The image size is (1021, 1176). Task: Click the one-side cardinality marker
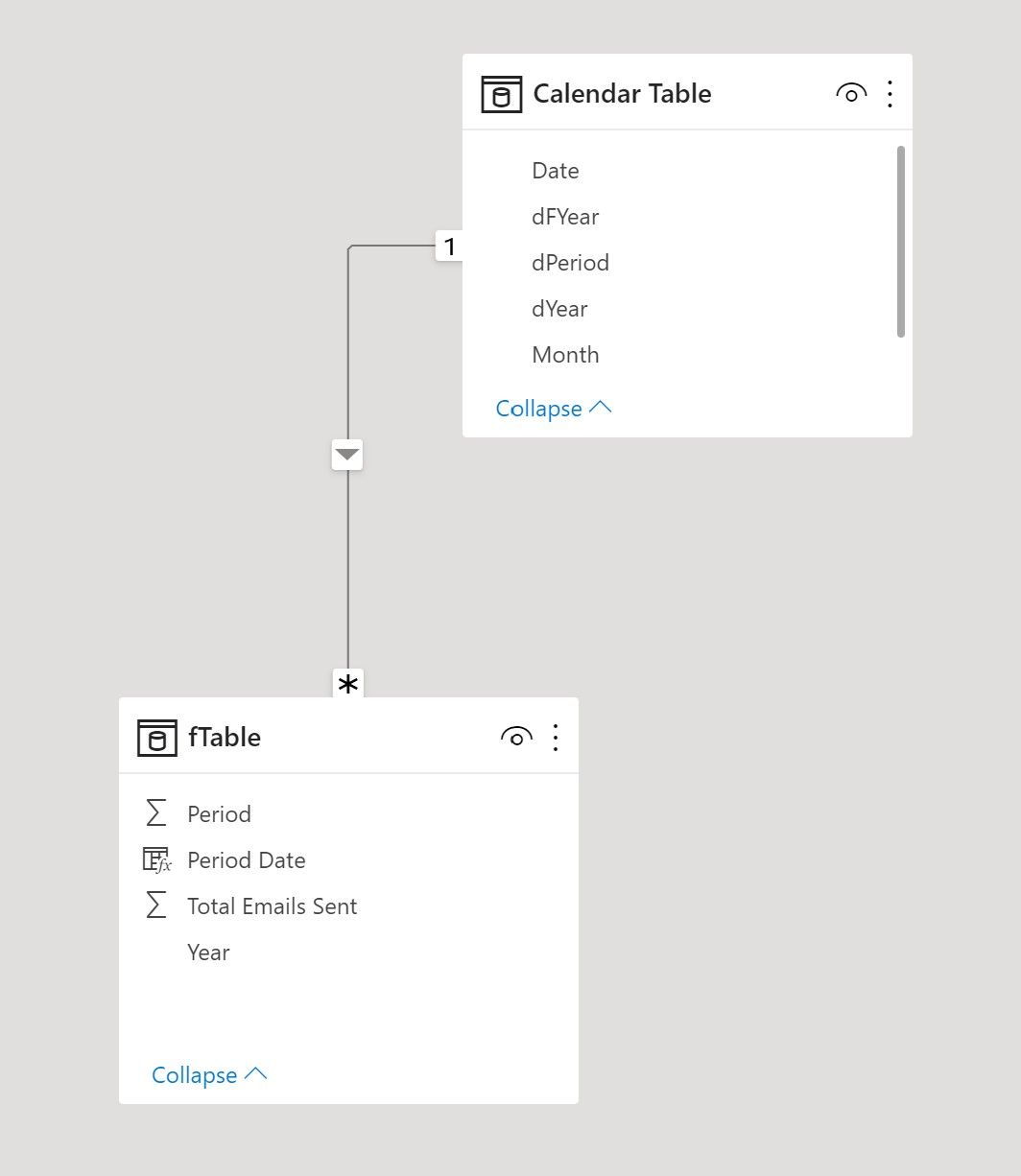pyautogui.click(x=449, y=247)
